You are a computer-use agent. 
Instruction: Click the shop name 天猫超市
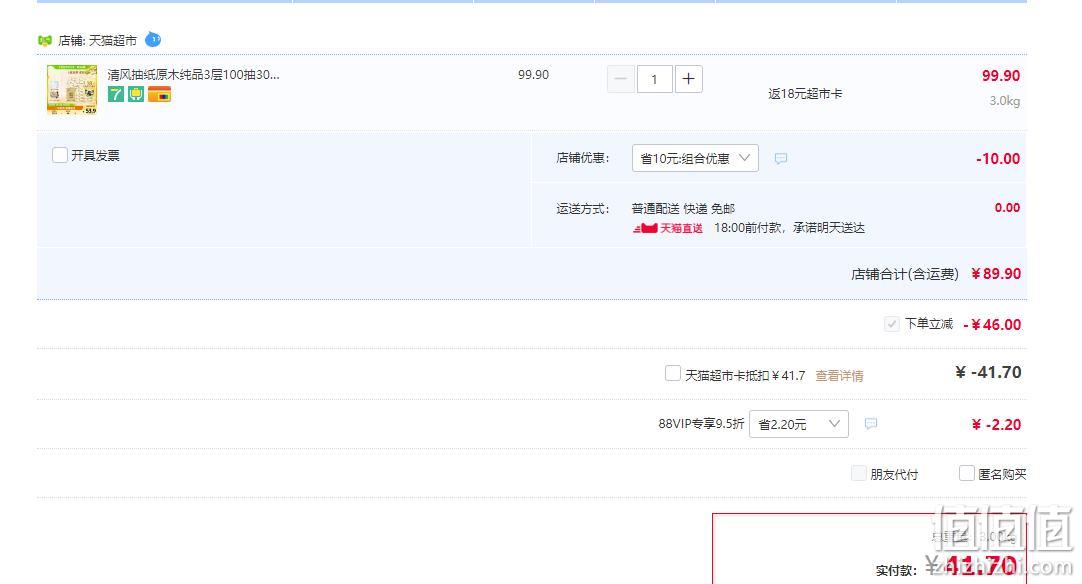[113, 41]
